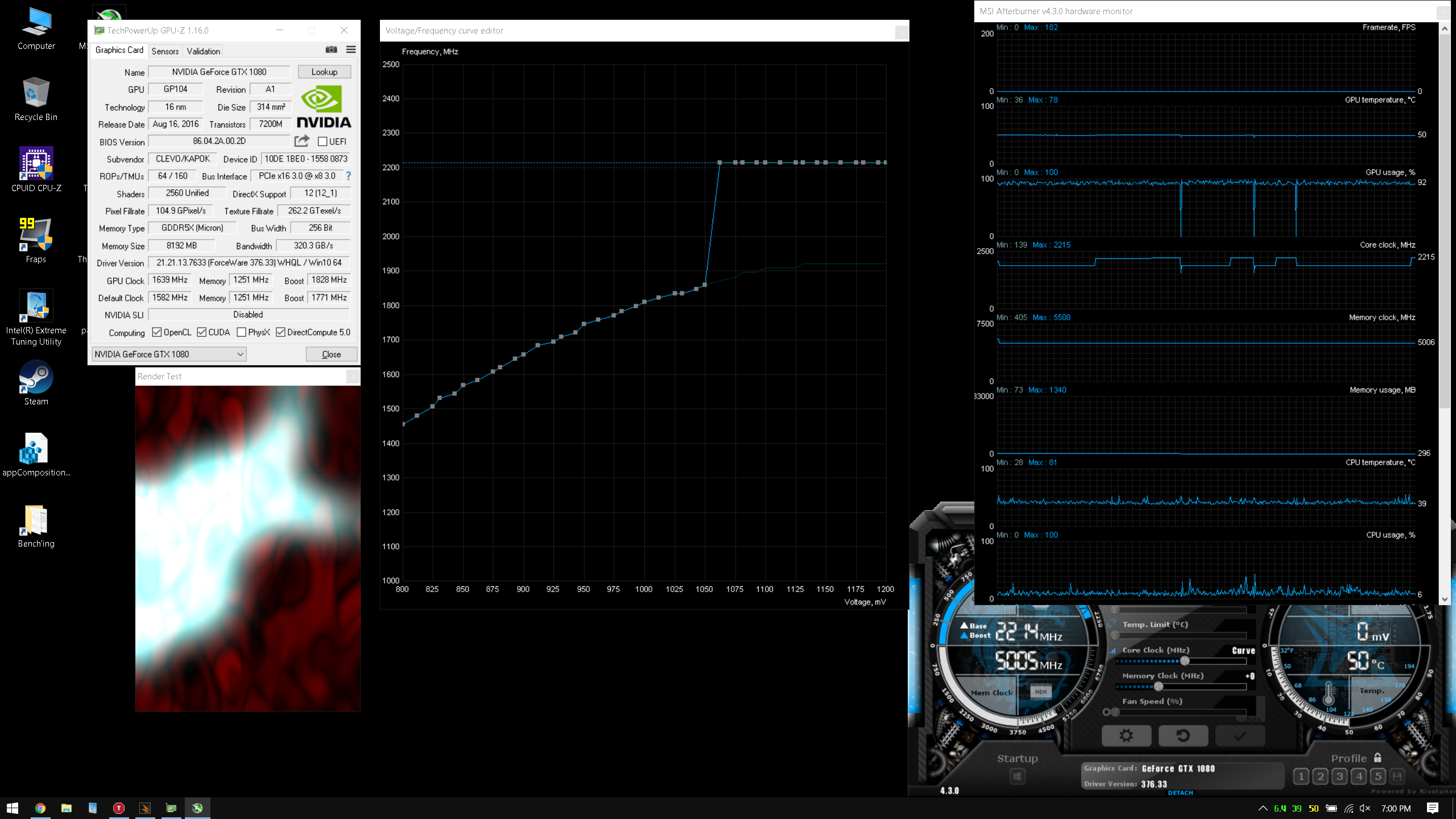Click the GPU-Z screenshot camera icon
Screen dimensions: 1456x819
pos(331,50)
